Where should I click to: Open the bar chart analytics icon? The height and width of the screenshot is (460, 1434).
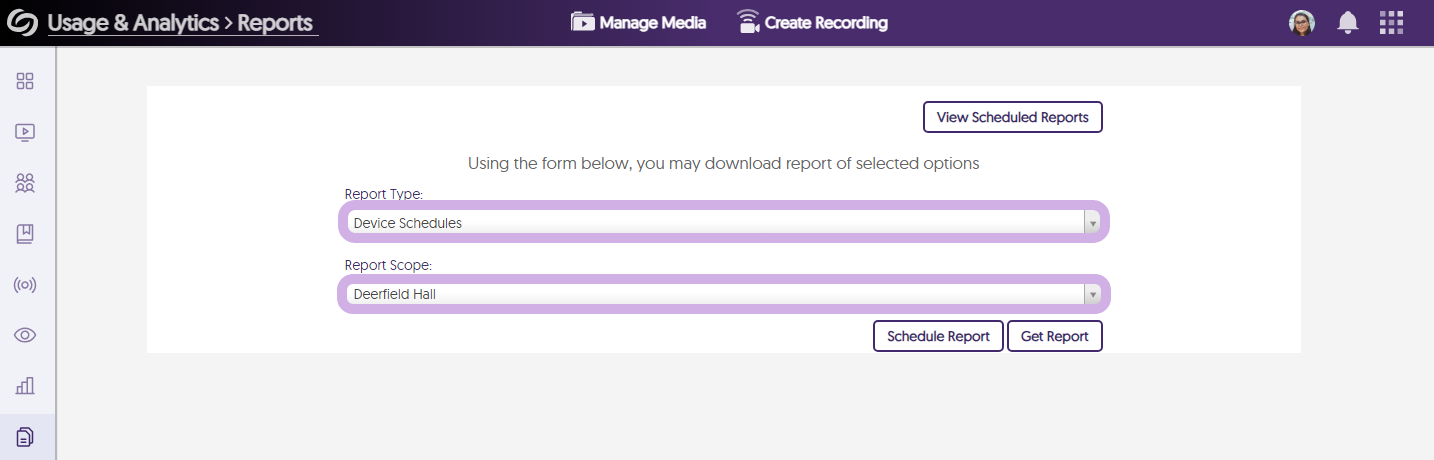[x=26, y=386]
